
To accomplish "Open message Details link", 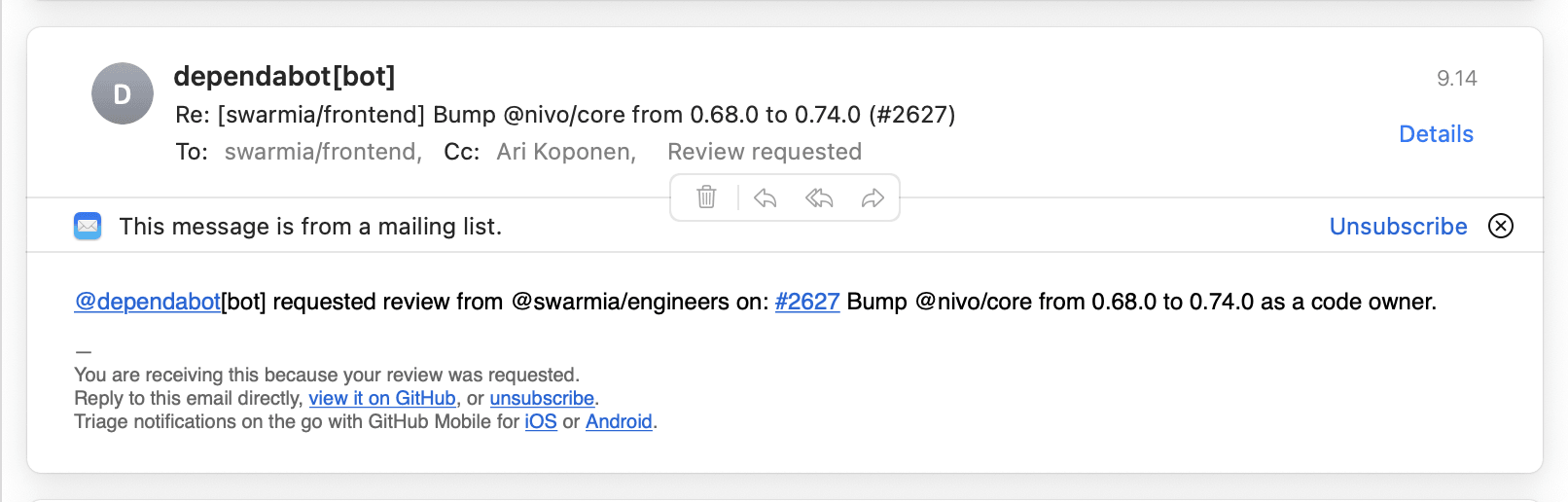I will tap(1436, 134).
